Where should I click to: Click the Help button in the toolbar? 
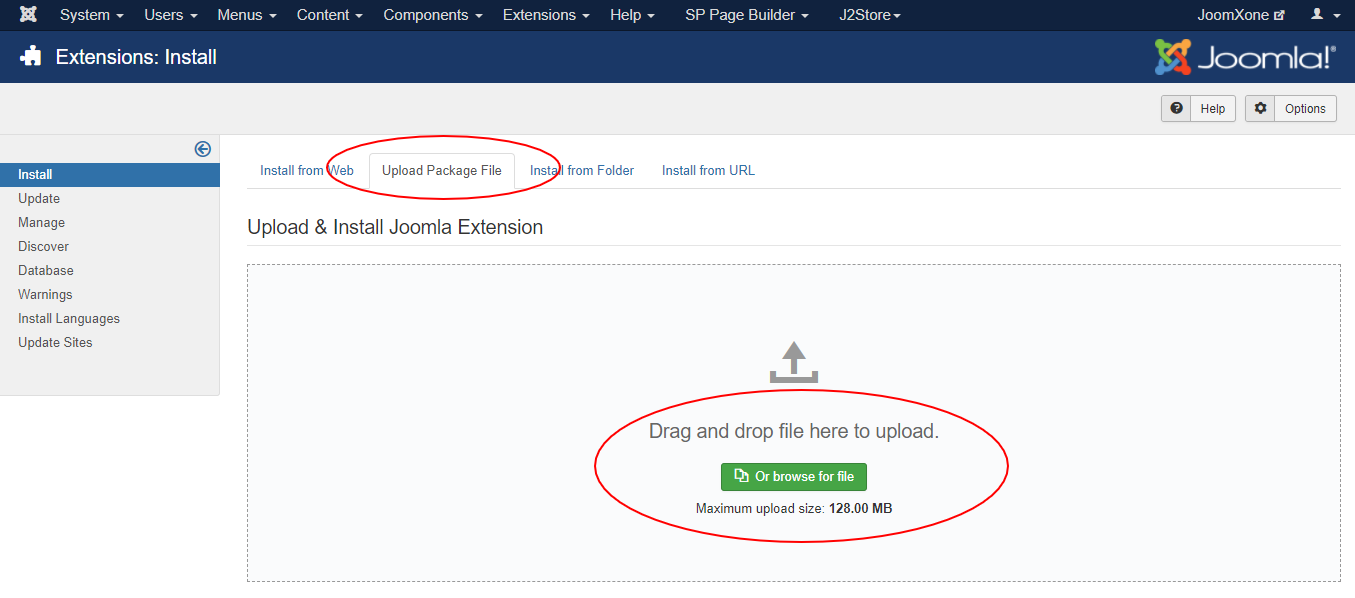coord(1198,109)
